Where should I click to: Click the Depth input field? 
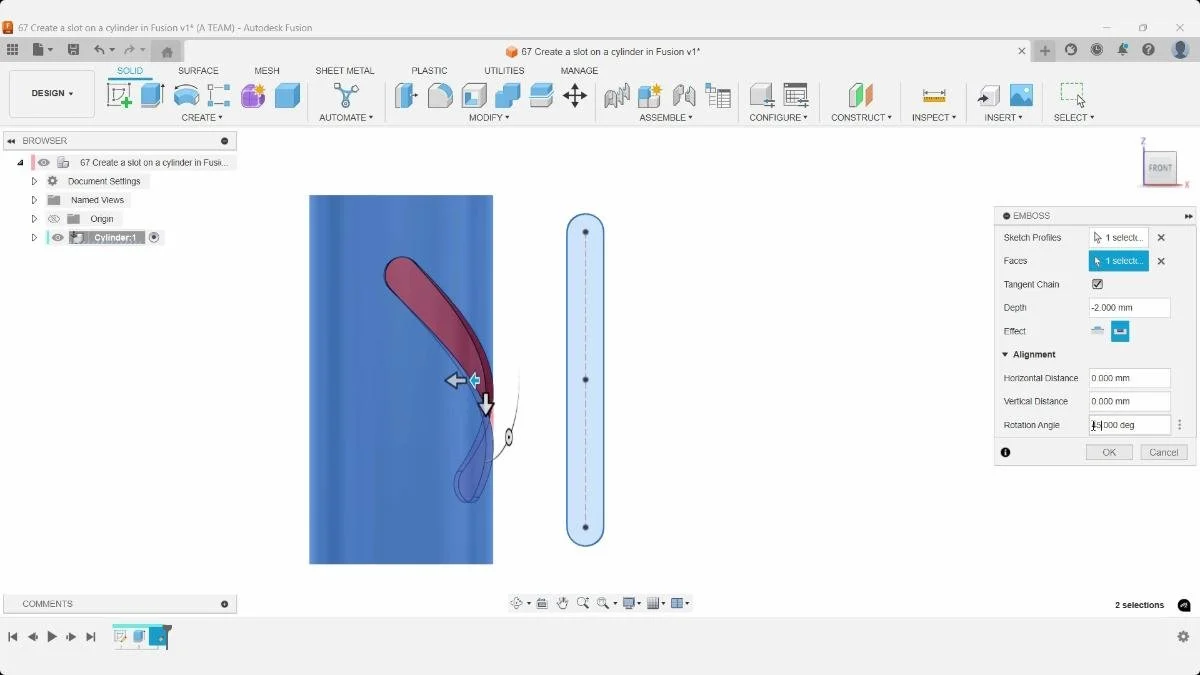pyautogui.click(x=1129, y=308)
